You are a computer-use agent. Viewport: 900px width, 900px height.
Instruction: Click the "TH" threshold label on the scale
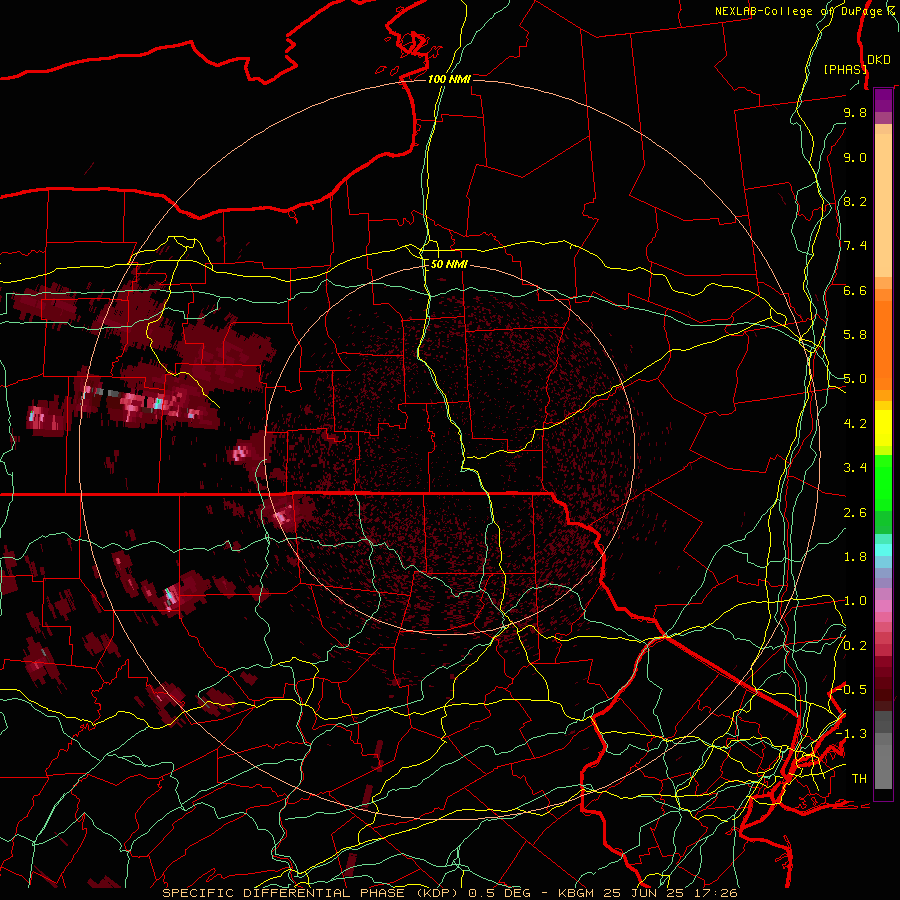click(x=859, y=779)
